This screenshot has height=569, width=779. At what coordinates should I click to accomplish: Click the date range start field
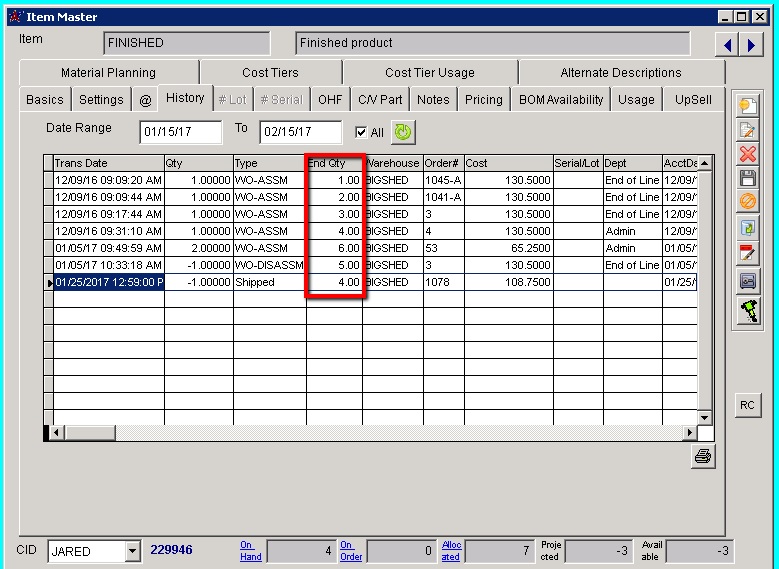(x=181, y=132)
